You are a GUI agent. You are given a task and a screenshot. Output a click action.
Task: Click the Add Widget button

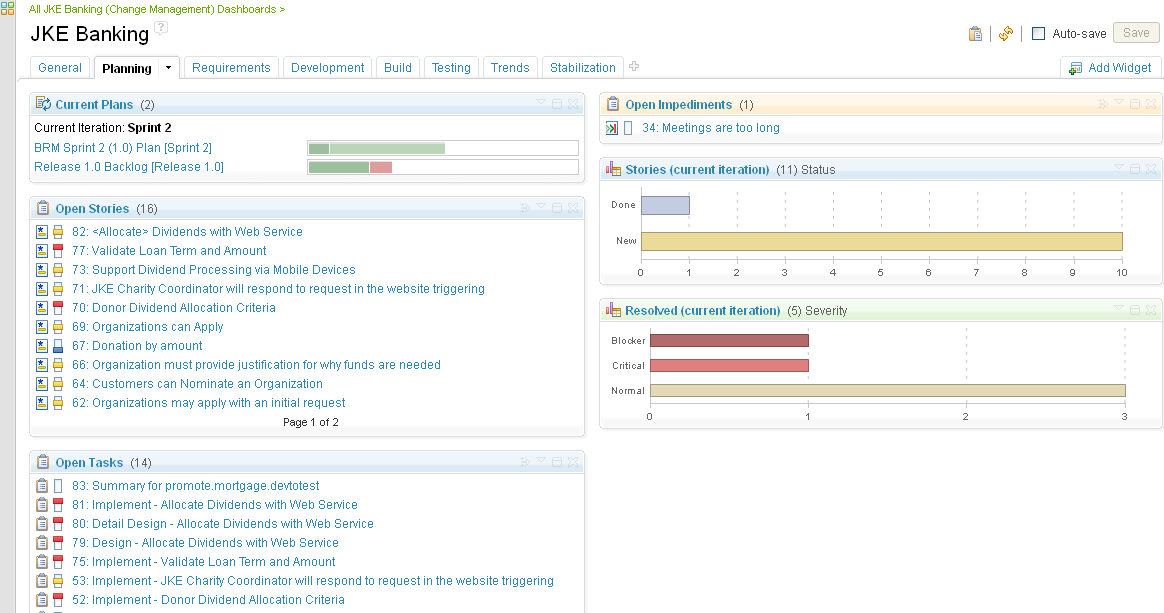(x=1110, y=67)
